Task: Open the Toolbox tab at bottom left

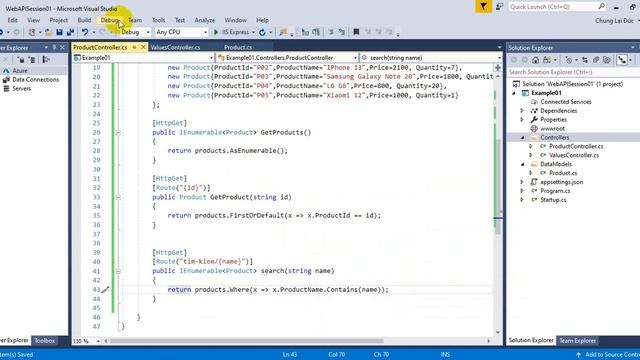Action: (44, 340)
